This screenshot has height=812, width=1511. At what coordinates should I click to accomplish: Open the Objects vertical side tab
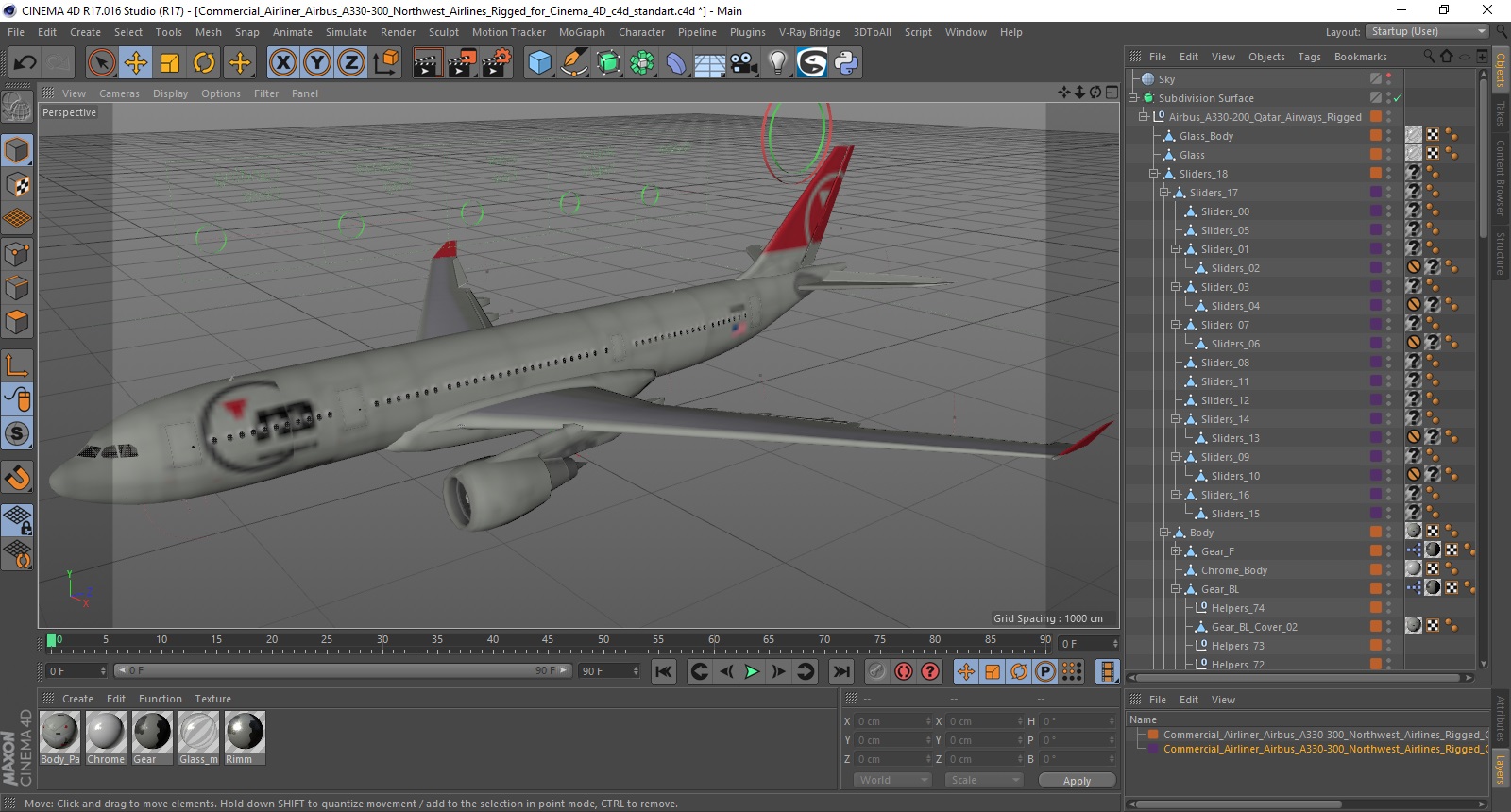(x=1501, y=70)
